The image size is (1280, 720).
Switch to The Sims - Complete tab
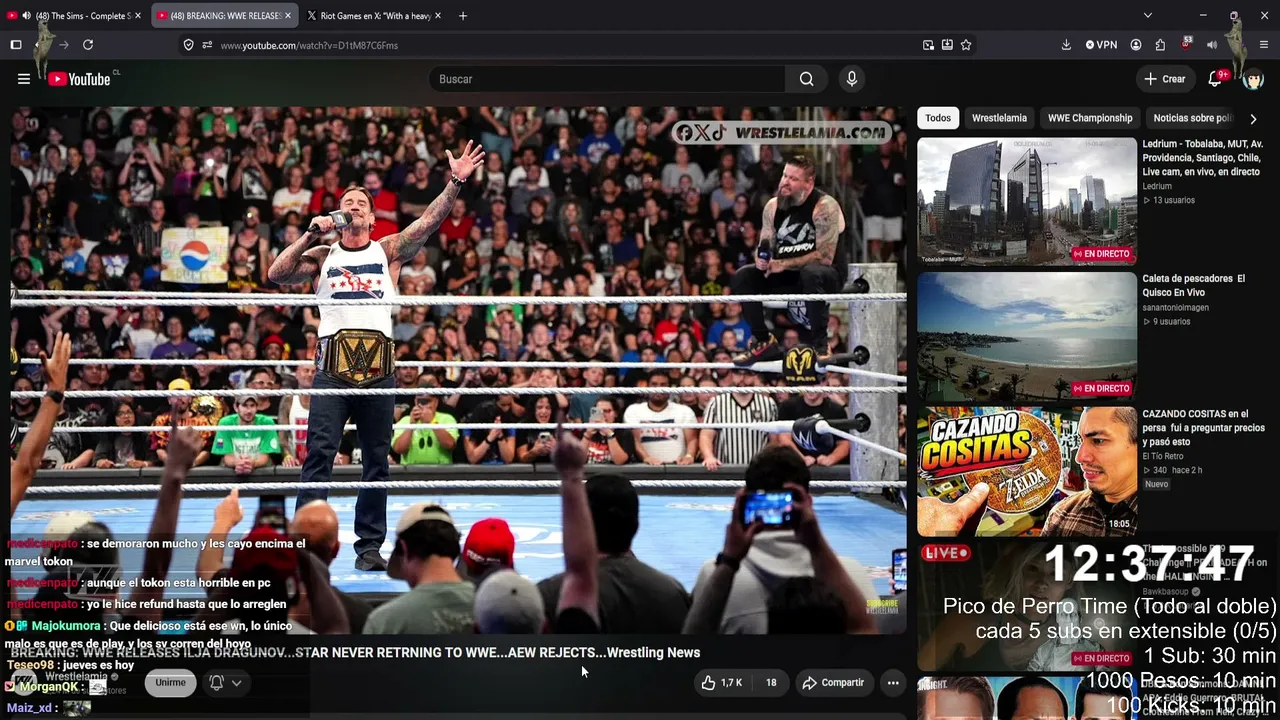click(75, 16)
